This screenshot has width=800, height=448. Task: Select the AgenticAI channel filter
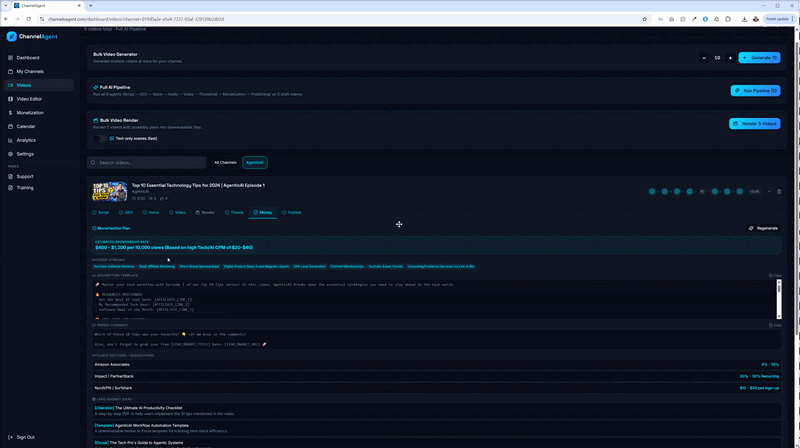coord(255,162)
